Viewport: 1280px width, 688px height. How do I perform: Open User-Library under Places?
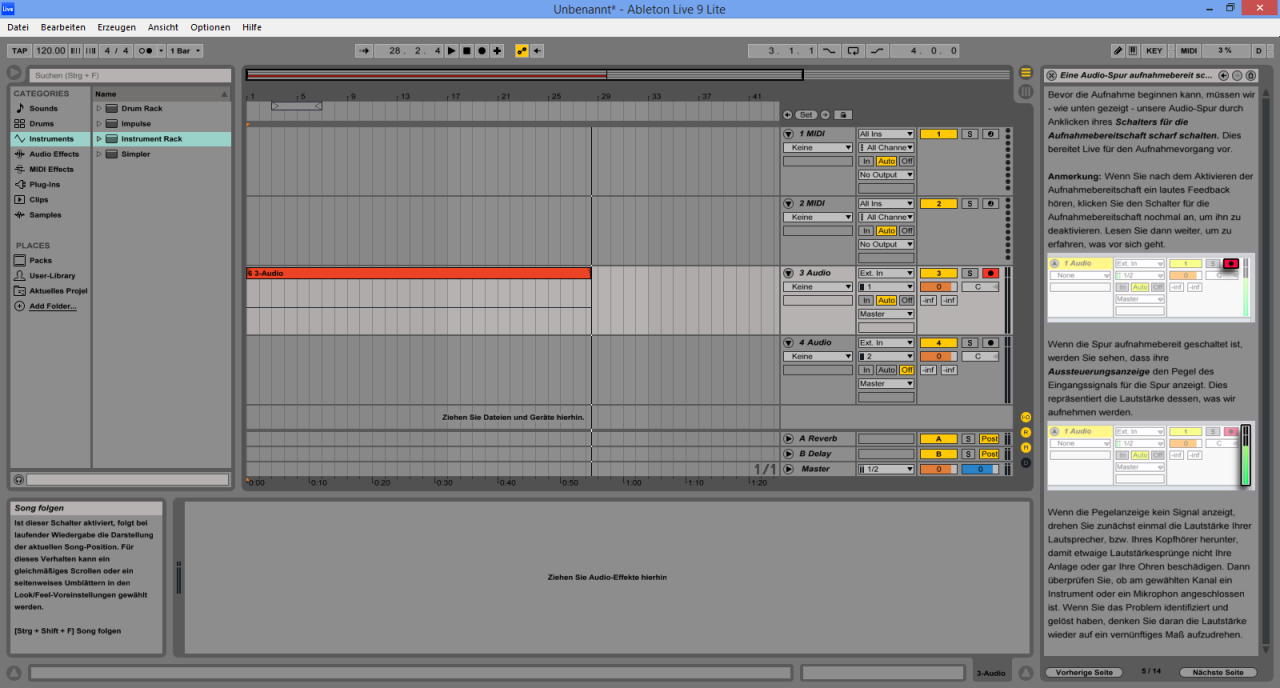52,275
